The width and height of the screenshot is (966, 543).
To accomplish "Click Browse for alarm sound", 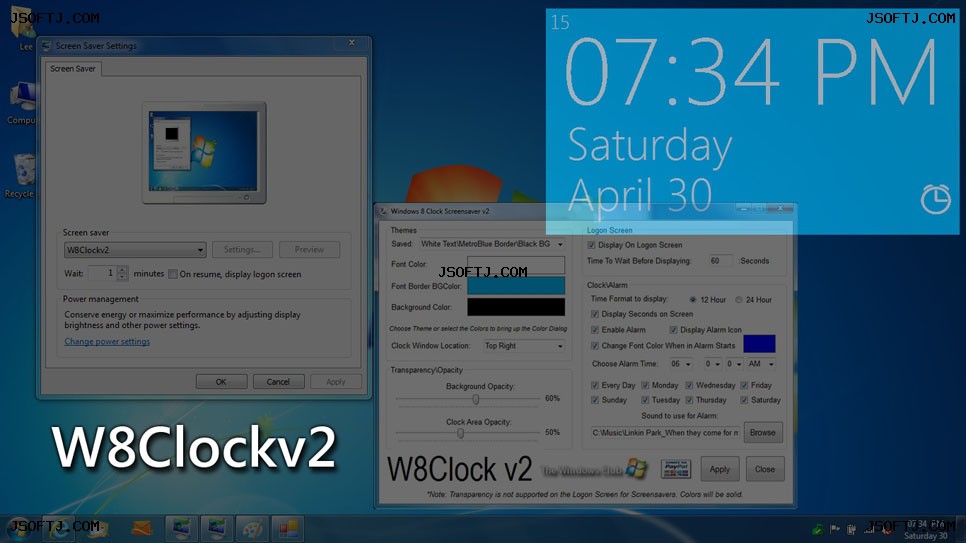I will click(x=763, y=433).
